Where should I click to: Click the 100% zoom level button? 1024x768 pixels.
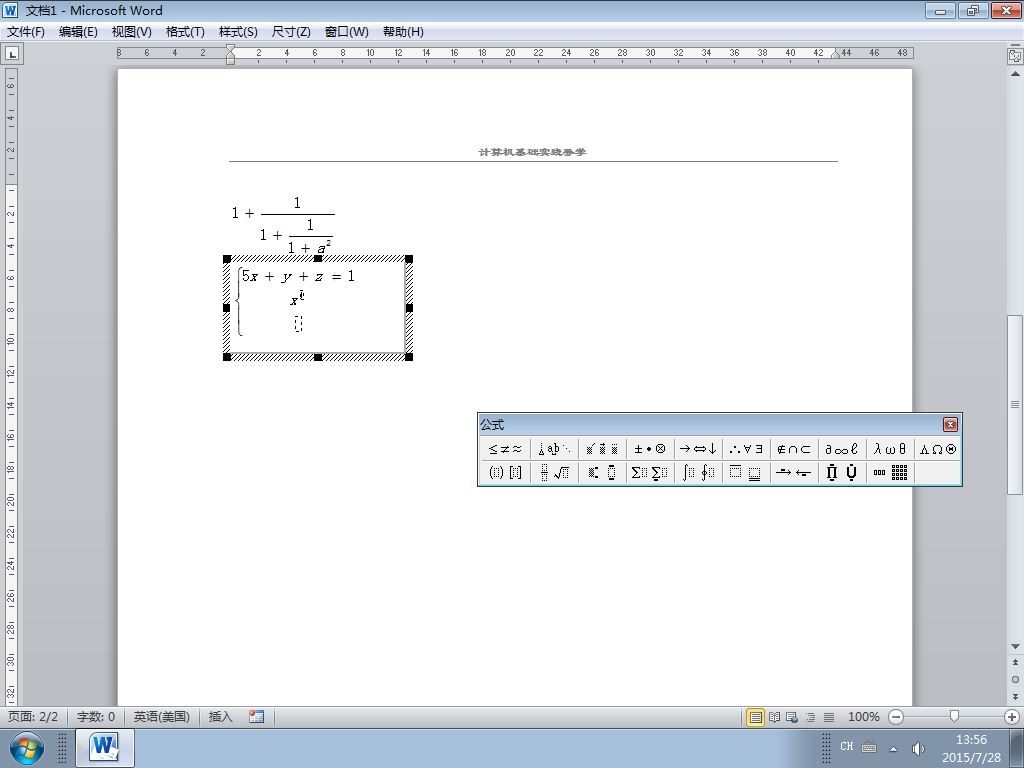[863, 717]
